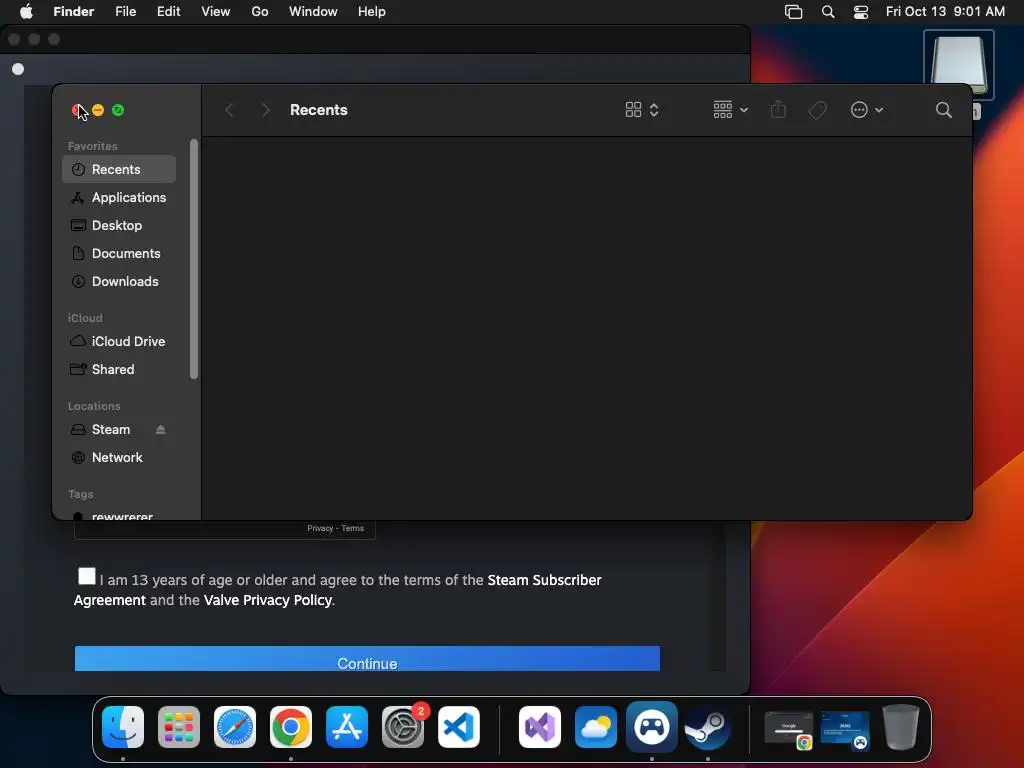Click Finder forward navigation arrow
Image resolution: width=1024 pixels, height=768 pixels.
[265, 110]
